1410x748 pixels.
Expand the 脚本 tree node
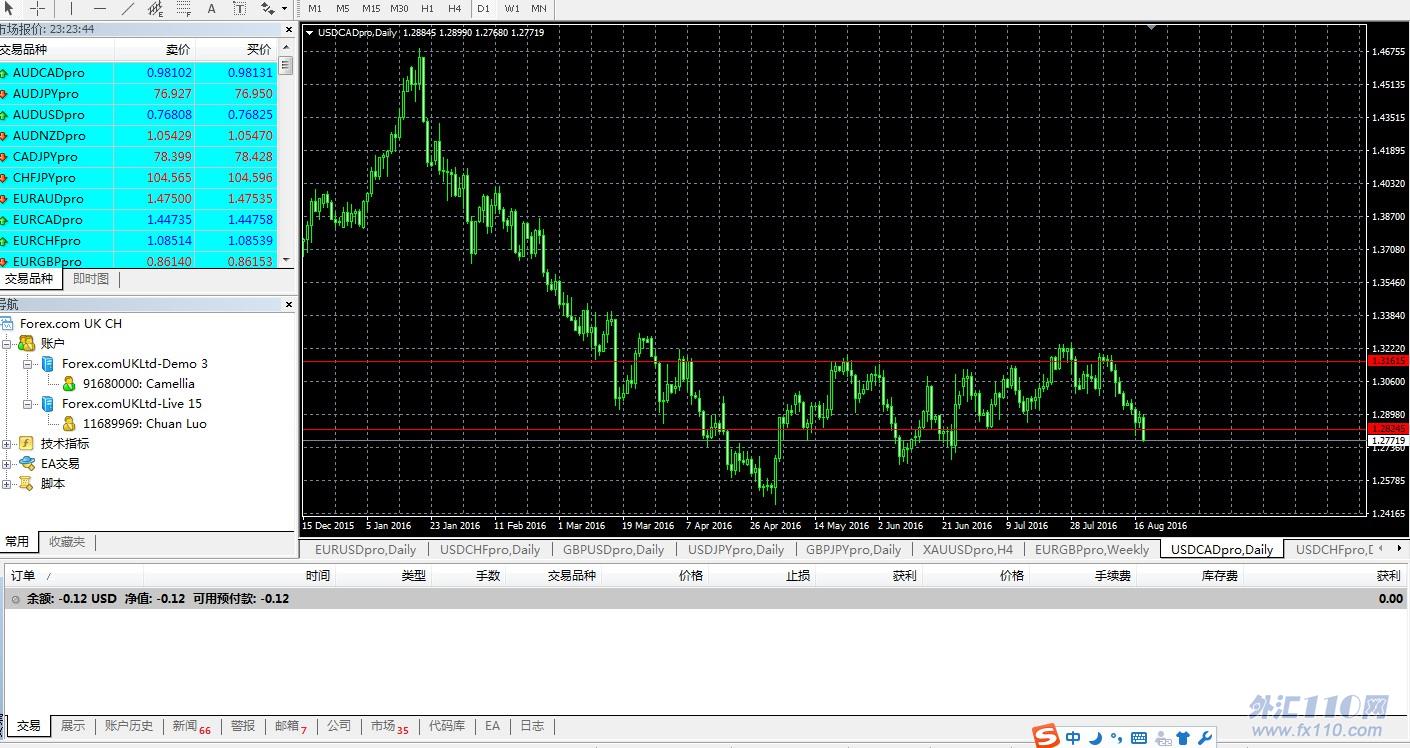click(7, 483)
